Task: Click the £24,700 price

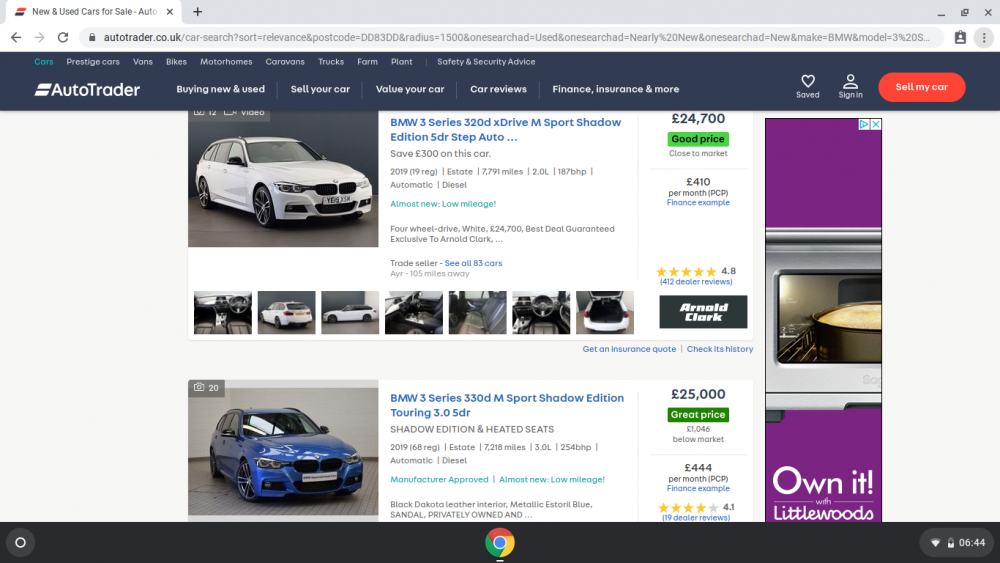Action: pos(698,119)
